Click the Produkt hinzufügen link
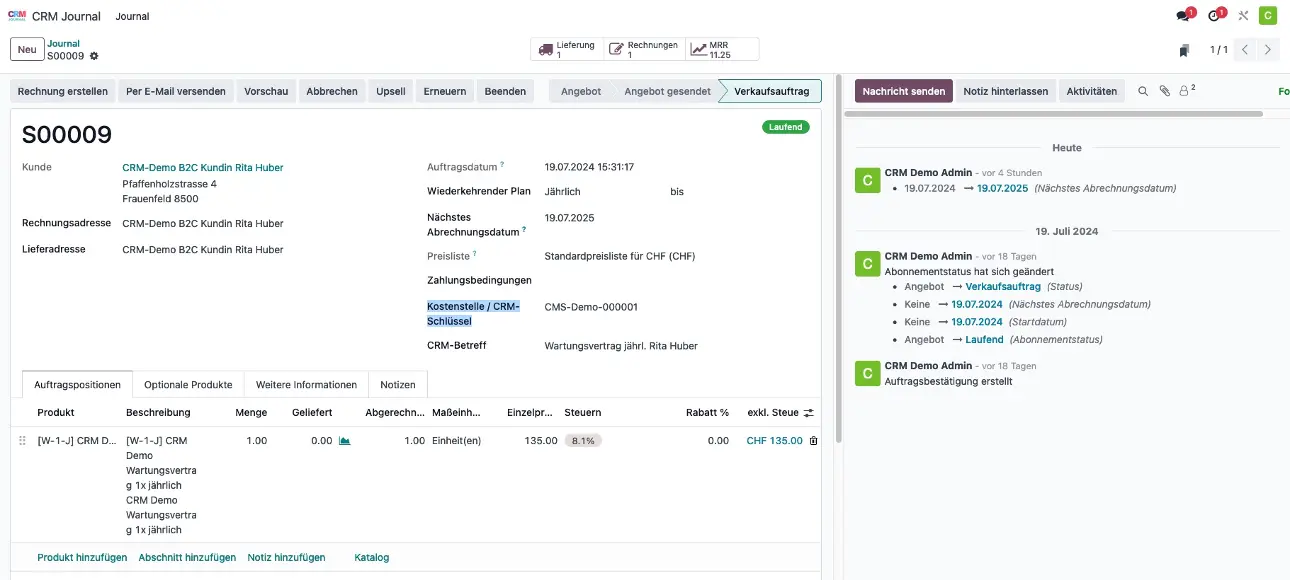The image size is (1290, 580). click(x=82, y=557)
